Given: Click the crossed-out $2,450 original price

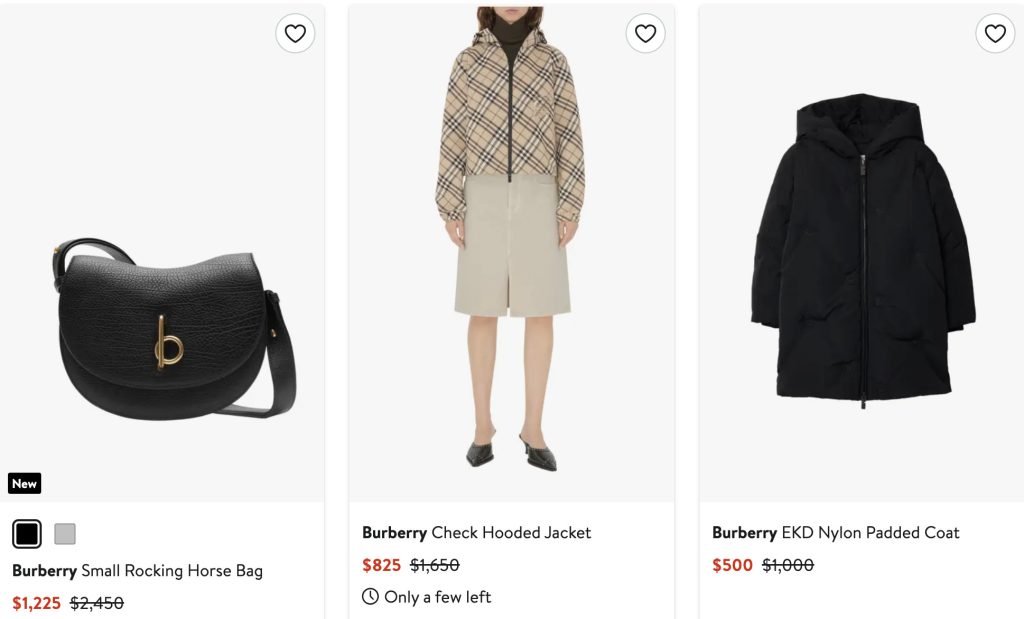Looking at the screenshot, I should [x=97, y=603].
